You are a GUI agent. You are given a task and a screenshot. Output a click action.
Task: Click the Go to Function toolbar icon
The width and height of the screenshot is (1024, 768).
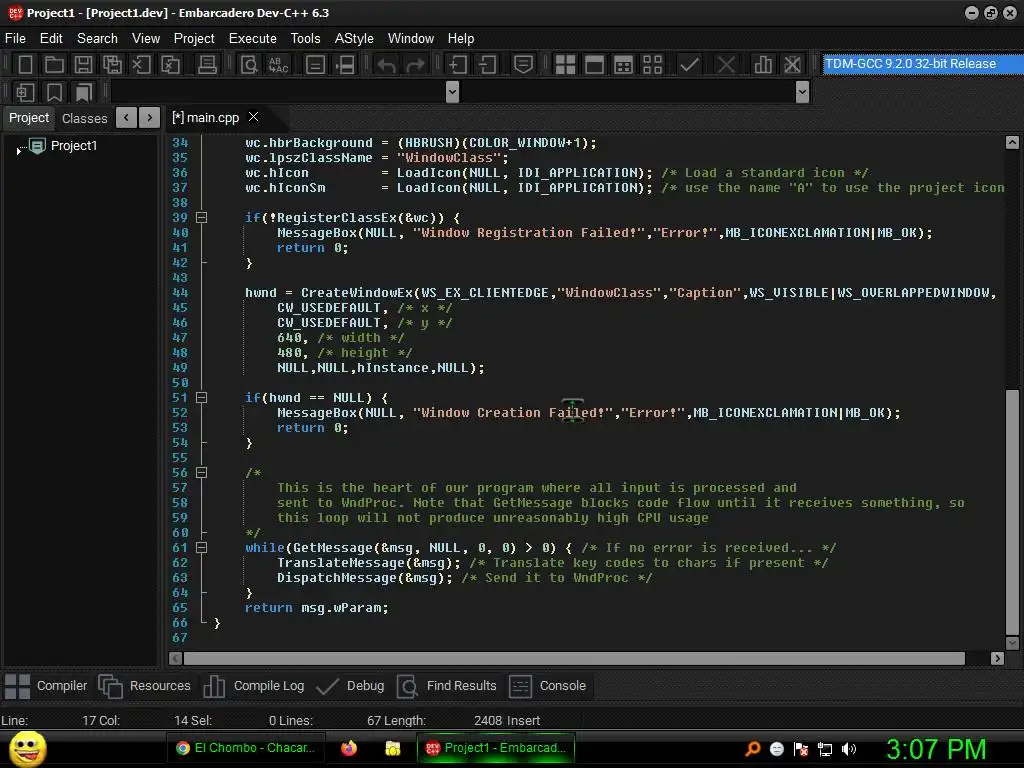click(315, 65)
